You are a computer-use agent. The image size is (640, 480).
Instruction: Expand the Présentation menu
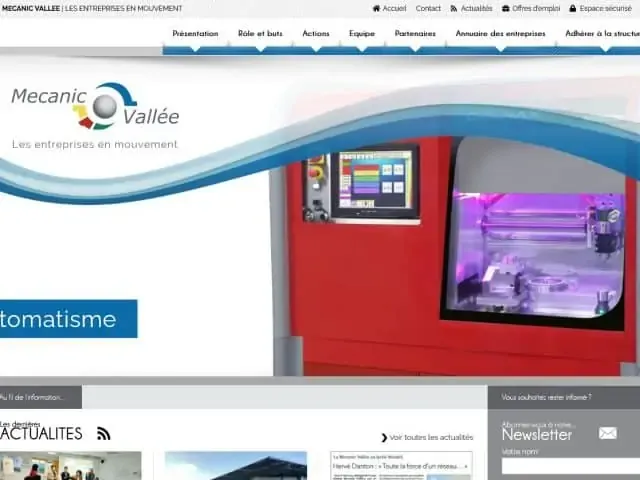tap(195, 34)
